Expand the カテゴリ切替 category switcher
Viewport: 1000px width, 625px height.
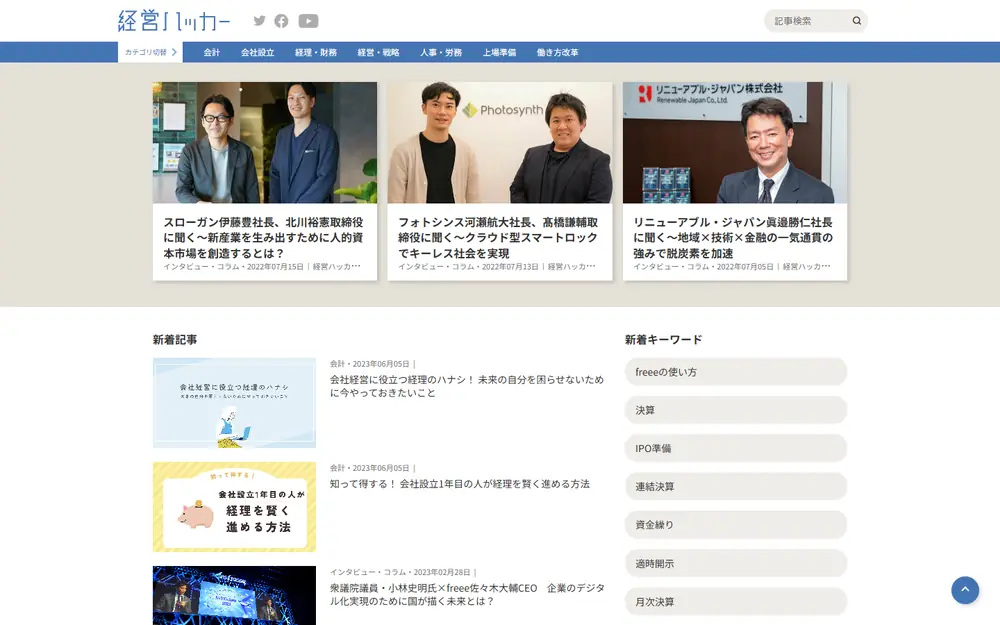[x=151, y=52]
